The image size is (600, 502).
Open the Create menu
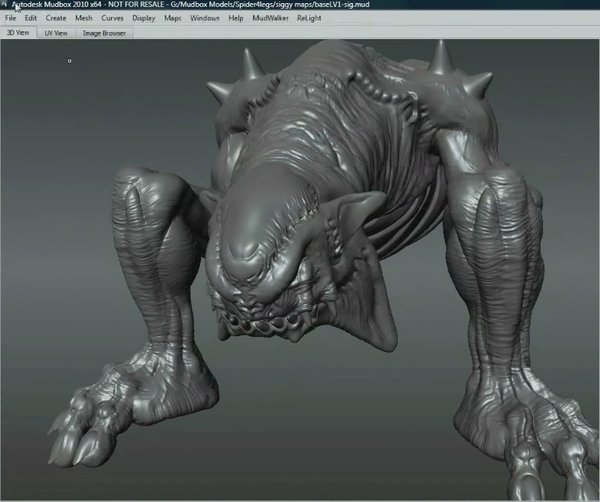pyautogui.click(x=56, y=18)
